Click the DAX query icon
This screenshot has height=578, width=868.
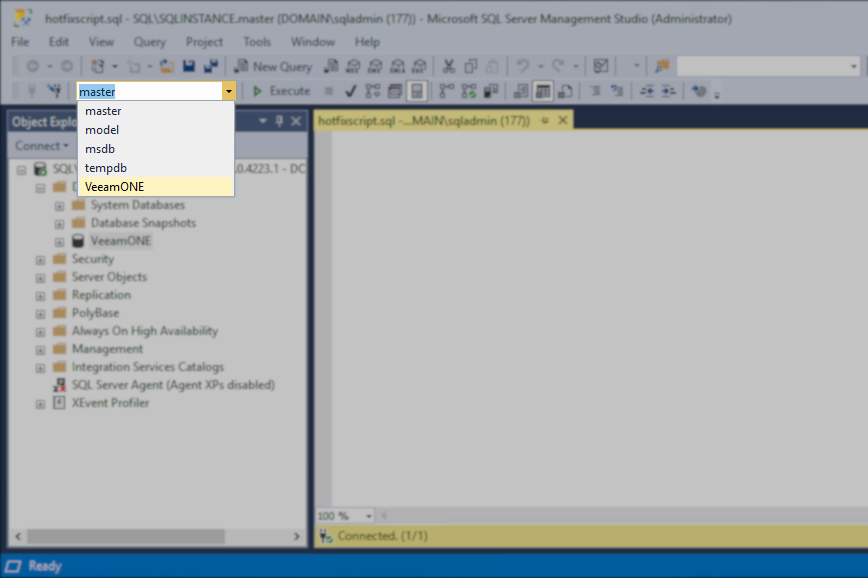419,66
